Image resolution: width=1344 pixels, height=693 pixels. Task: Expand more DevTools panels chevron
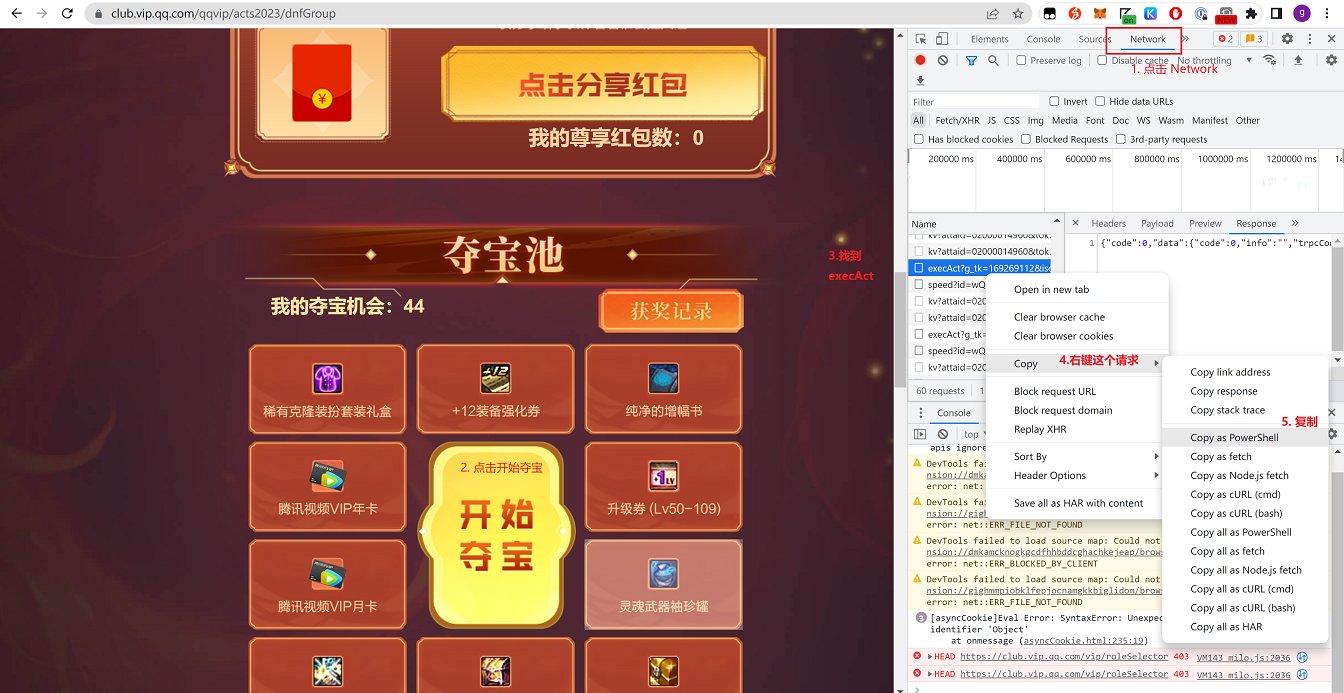coord(1186,39)
